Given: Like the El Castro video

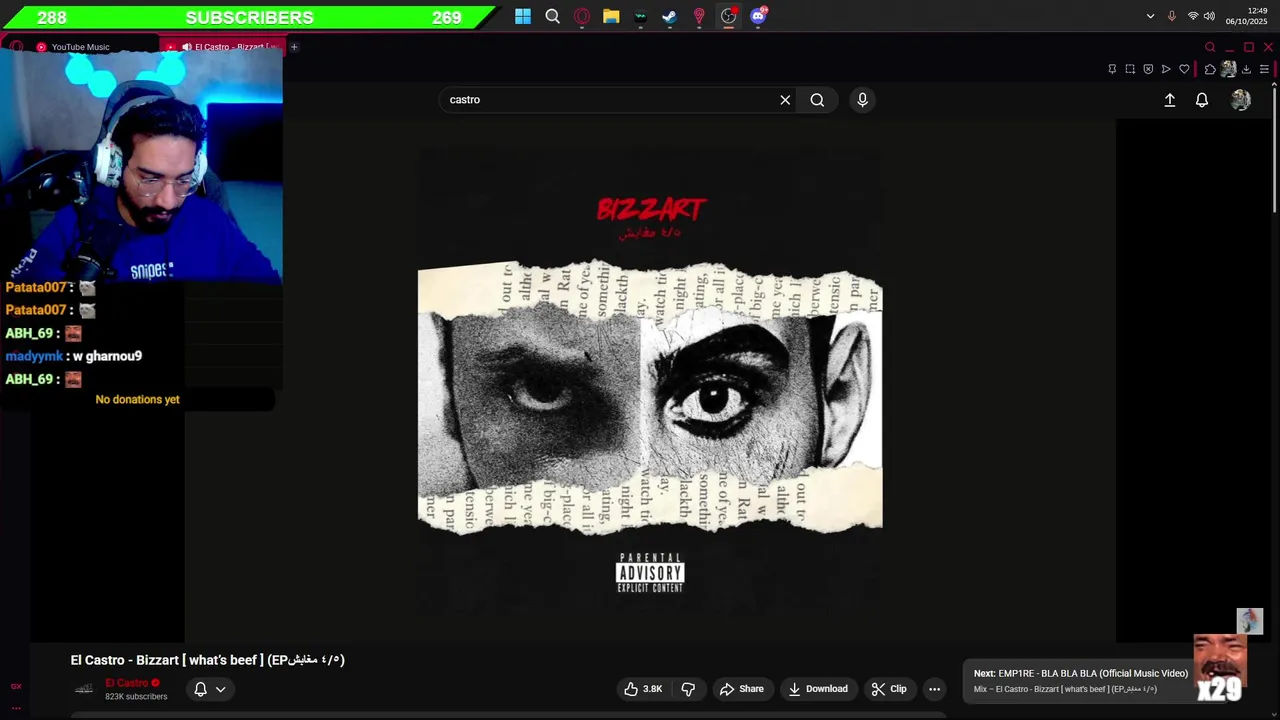Looking at the screenshot, I should click(643, 689).
